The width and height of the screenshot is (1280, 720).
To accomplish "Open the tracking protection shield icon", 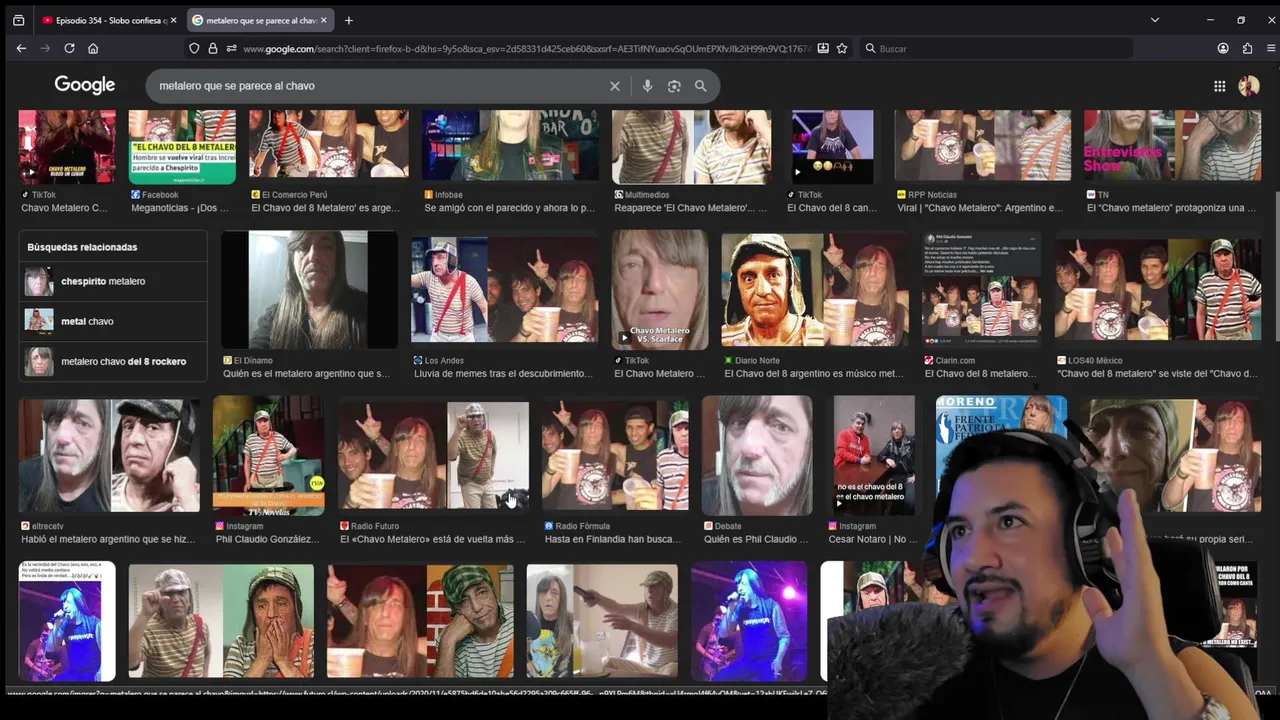I will coord(194,48).
